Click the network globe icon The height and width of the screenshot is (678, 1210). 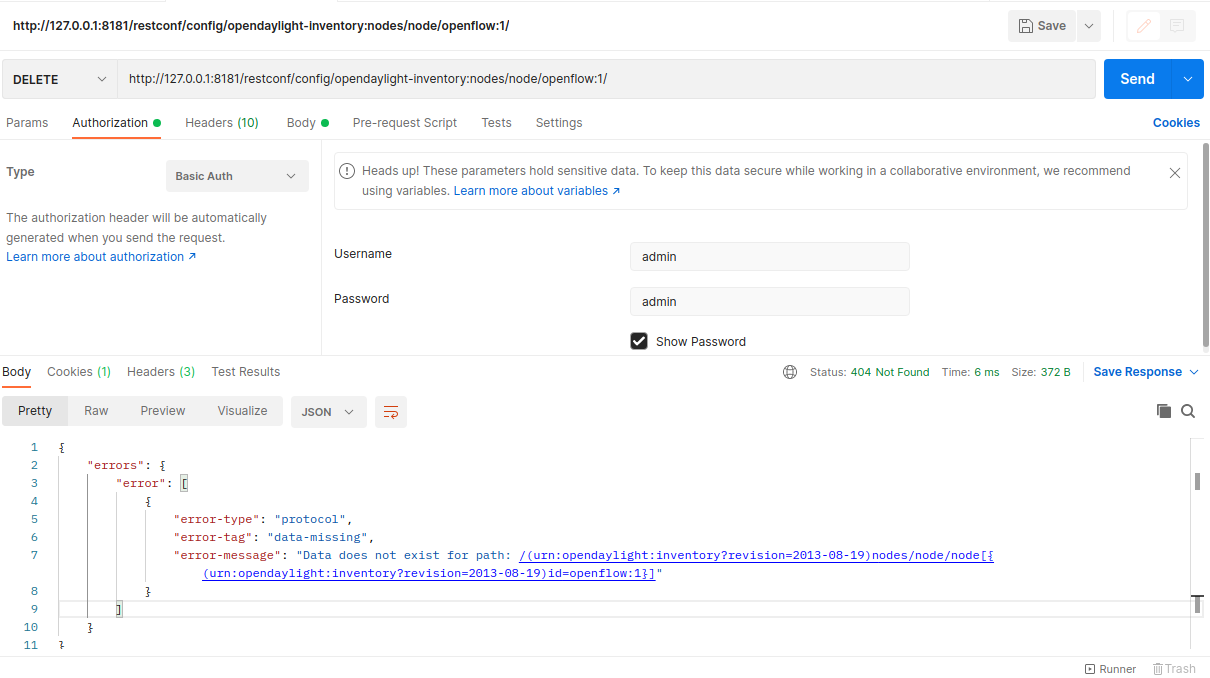(x=790, y=372)
